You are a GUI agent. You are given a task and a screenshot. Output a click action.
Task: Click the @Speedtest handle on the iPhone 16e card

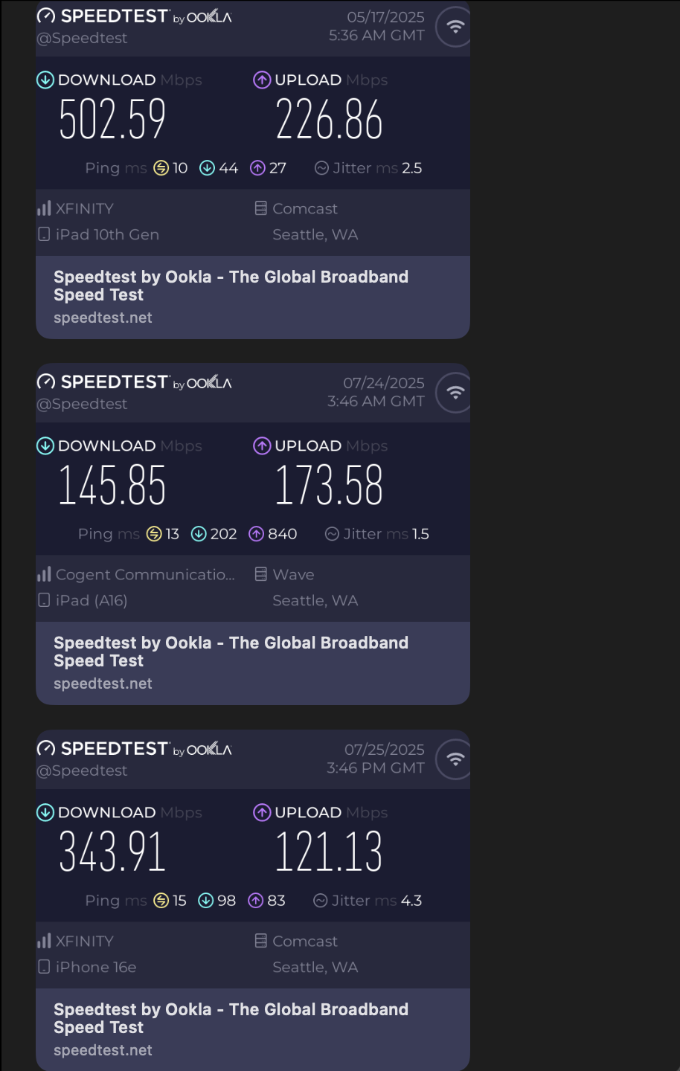point(82,770)
